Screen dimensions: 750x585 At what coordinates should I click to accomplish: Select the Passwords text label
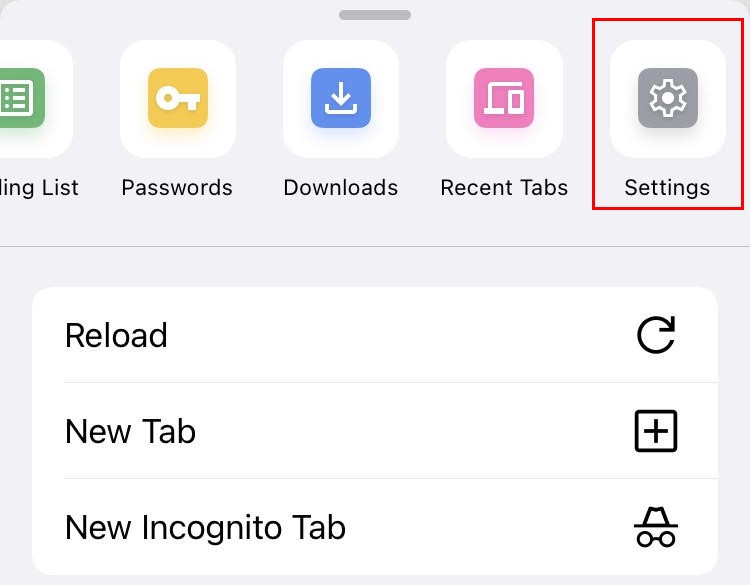point(177,188)
